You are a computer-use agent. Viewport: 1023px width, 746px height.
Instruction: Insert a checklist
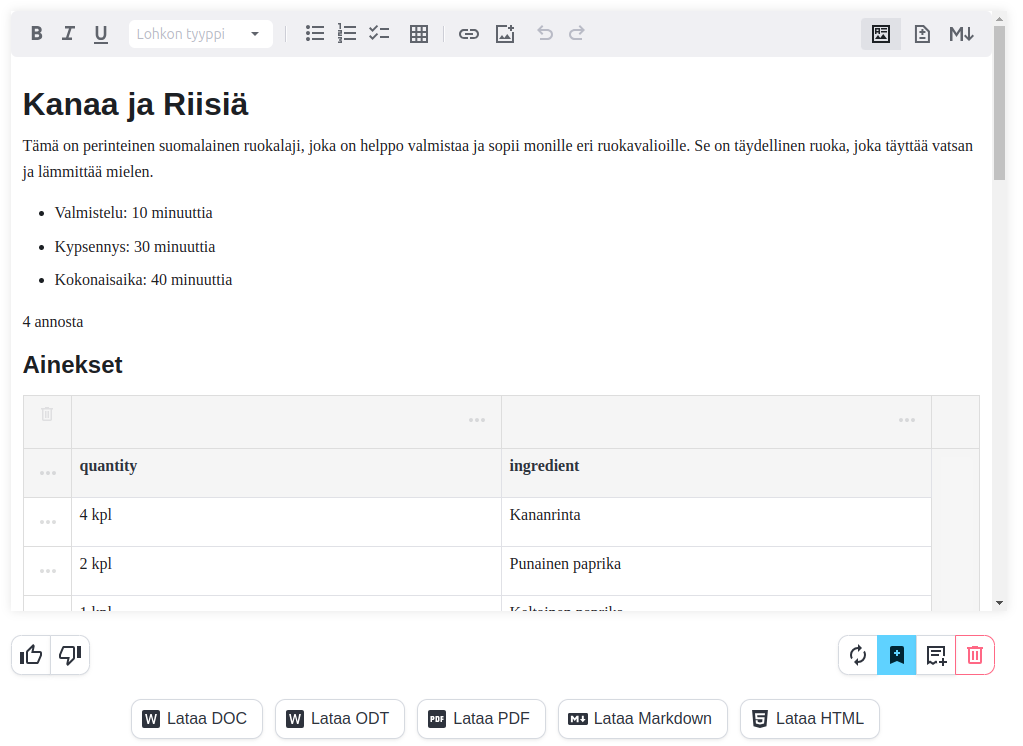click(379, 33)
